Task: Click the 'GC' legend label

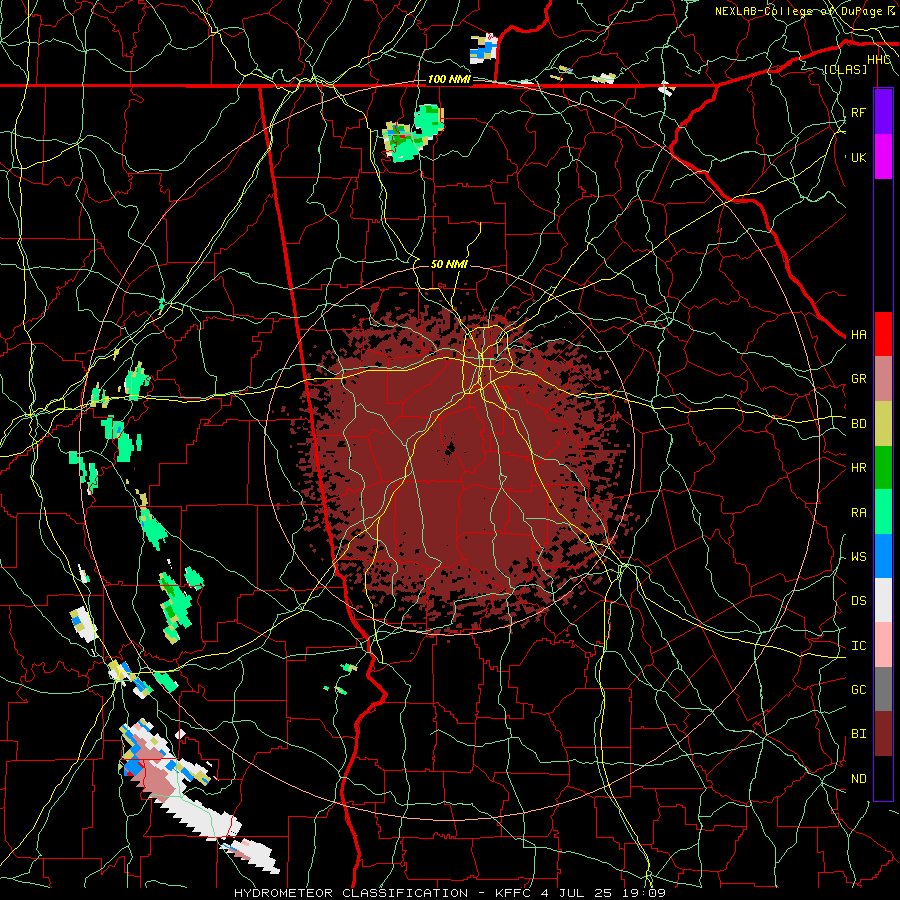Action: pyautogui.click(x=858, y=690)
